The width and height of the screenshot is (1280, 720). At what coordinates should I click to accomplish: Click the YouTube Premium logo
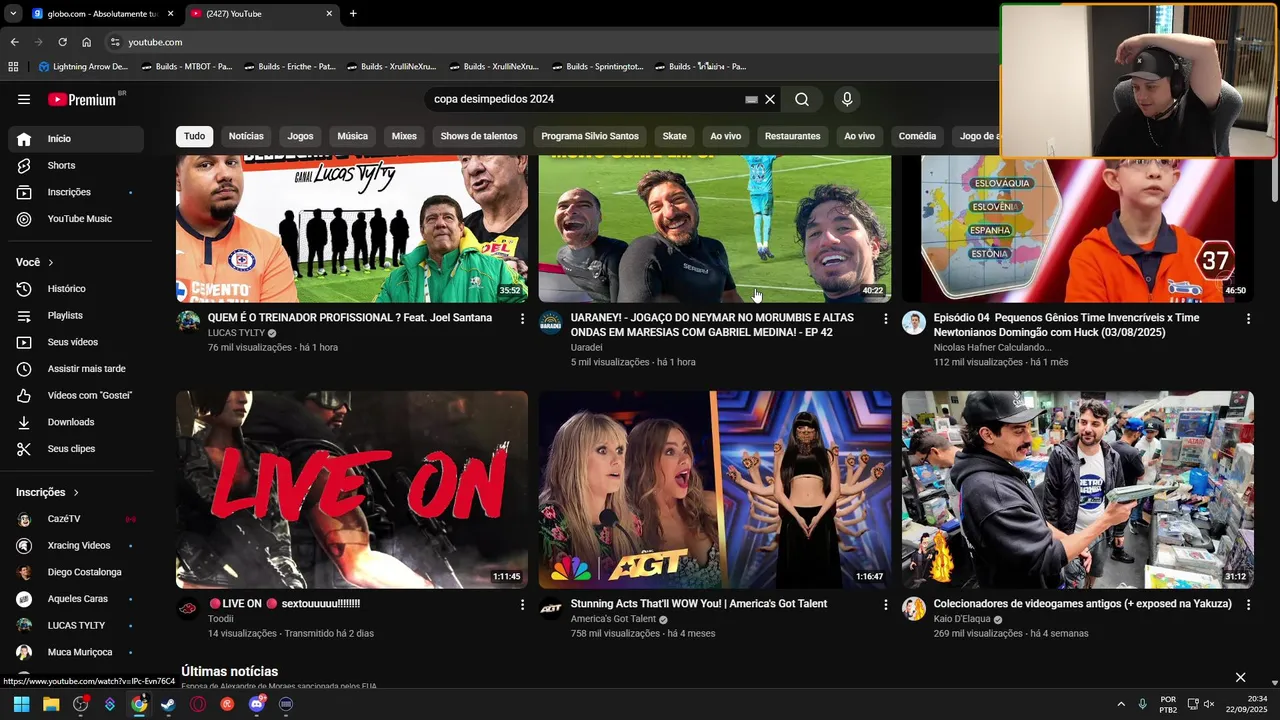85,99
